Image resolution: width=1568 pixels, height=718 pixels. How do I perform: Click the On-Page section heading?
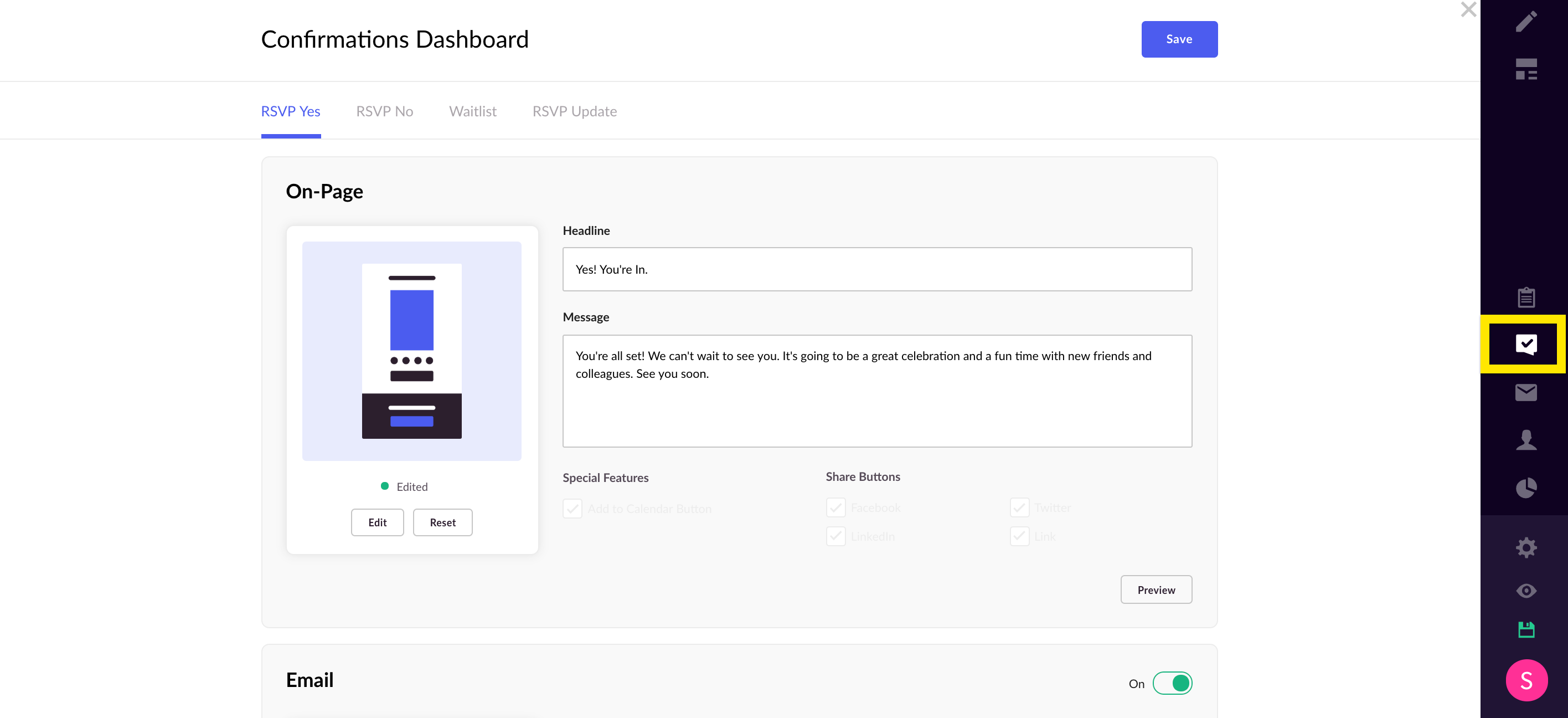tap(324, 191)
